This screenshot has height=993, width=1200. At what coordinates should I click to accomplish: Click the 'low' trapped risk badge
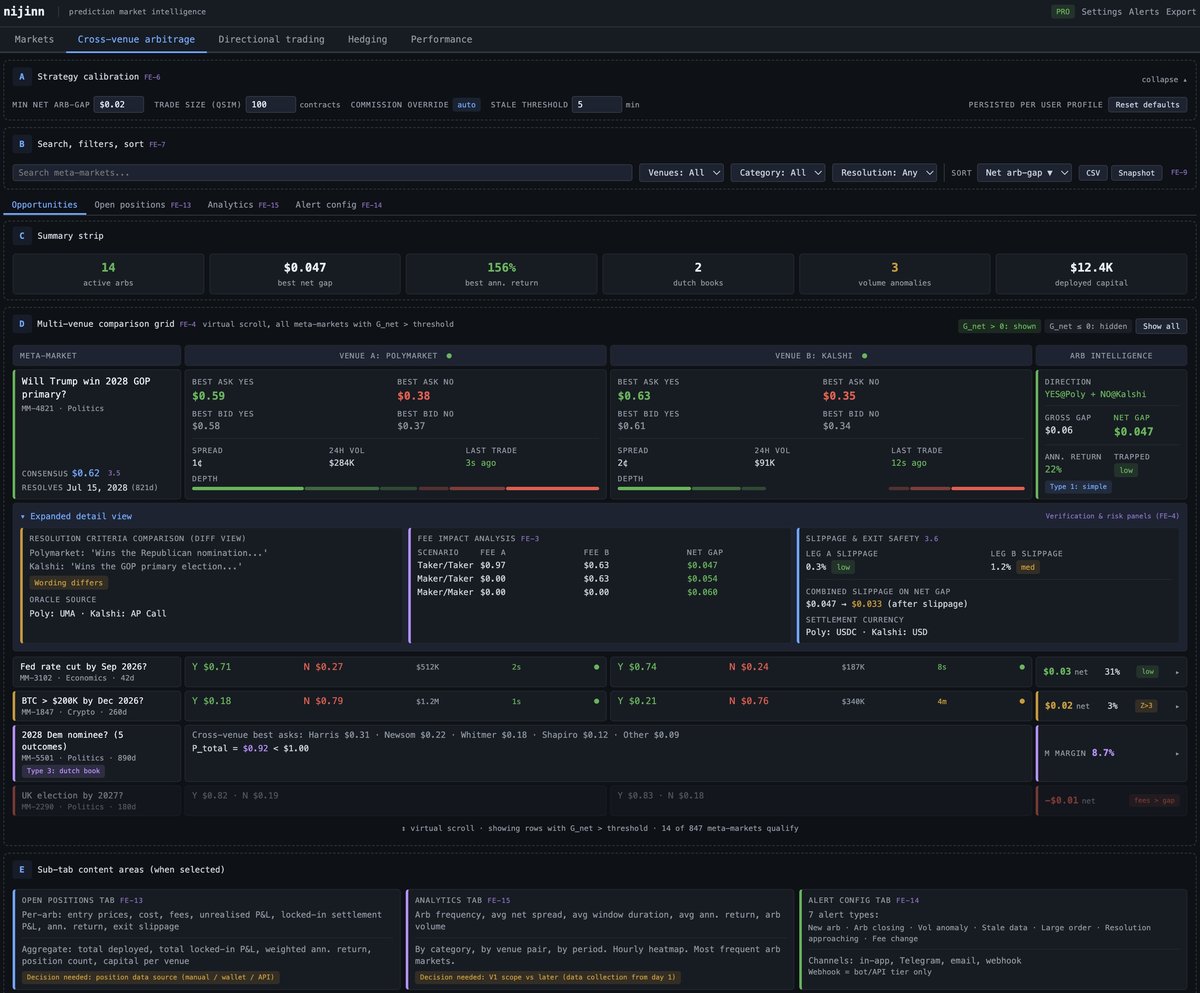click(1125, 470)
